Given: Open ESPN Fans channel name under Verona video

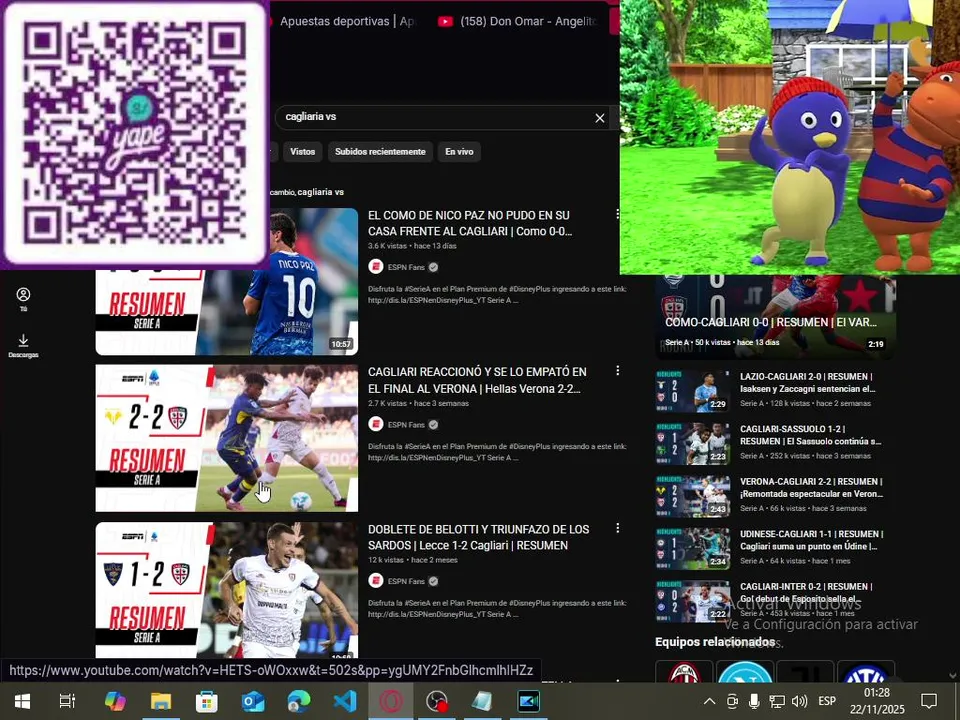Looking at the screenshot, I should (407, 424).
